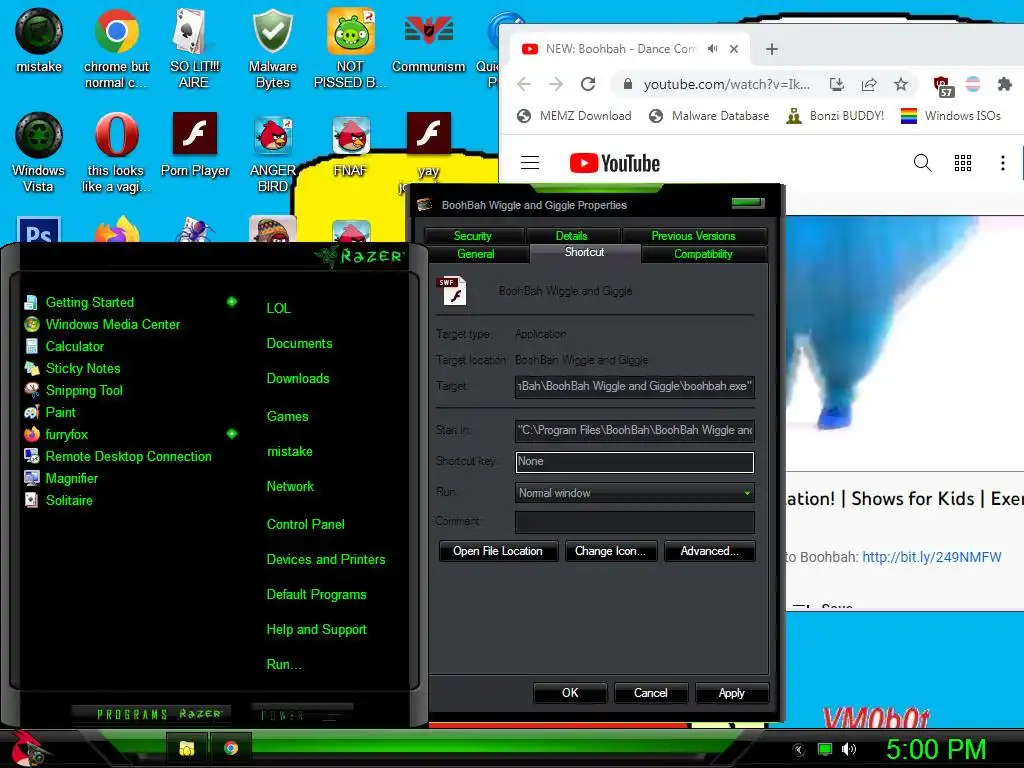Open the YouTube hamburger guide menu
Viewport: 1024px width, 768px height.
coord(530,163)
